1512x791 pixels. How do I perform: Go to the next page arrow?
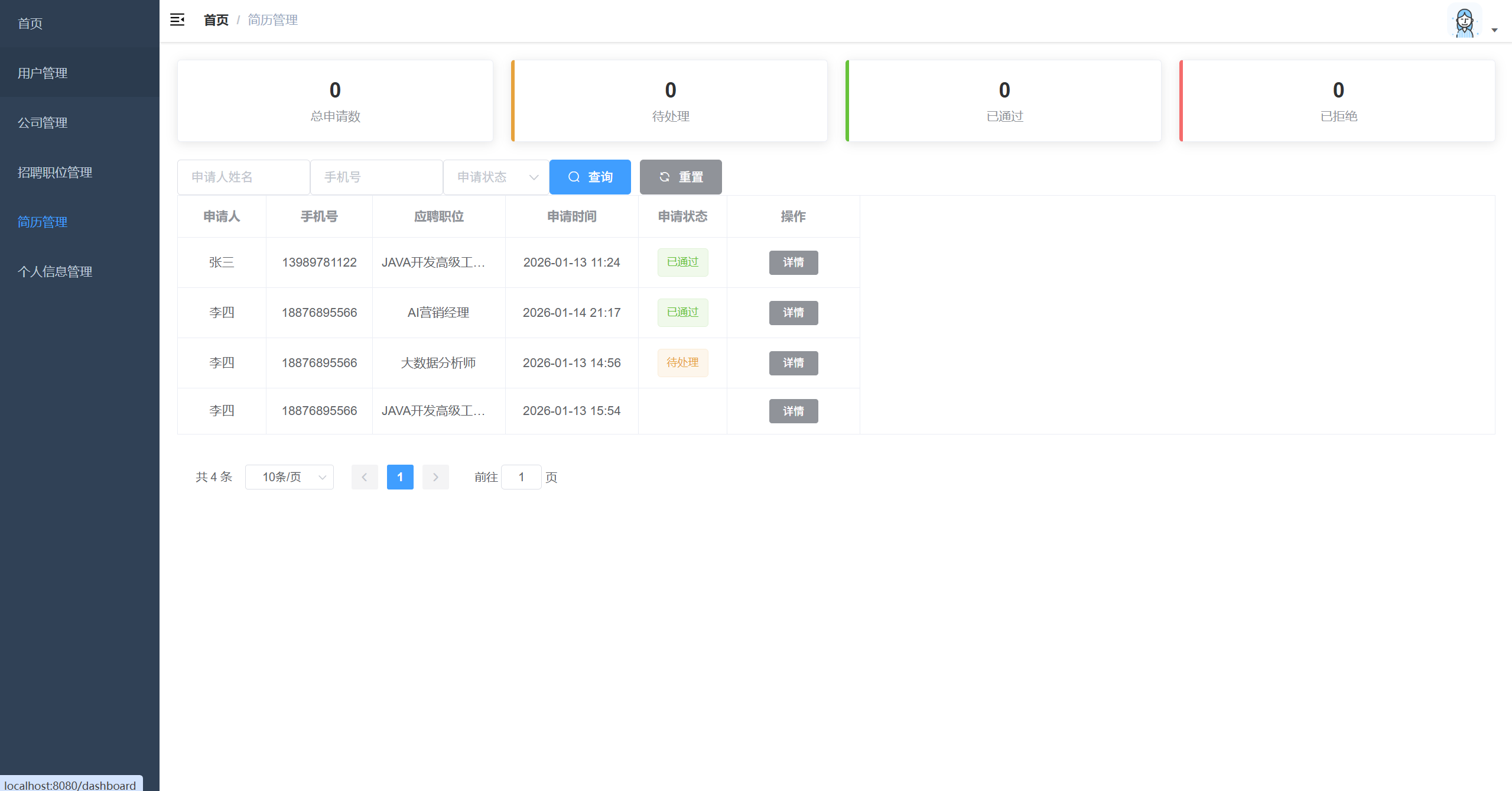point(435,477)
